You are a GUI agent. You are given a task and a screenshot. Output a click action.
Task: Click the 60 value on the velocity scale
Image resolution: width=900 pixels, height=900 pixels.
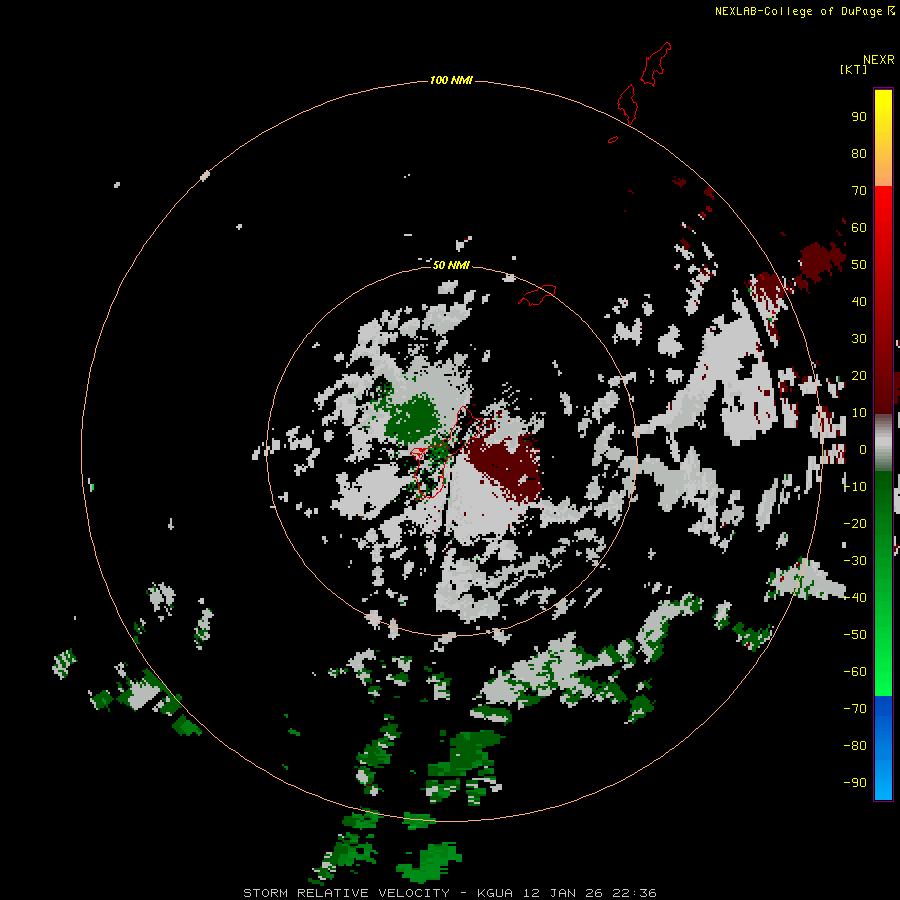click(859, 228)
